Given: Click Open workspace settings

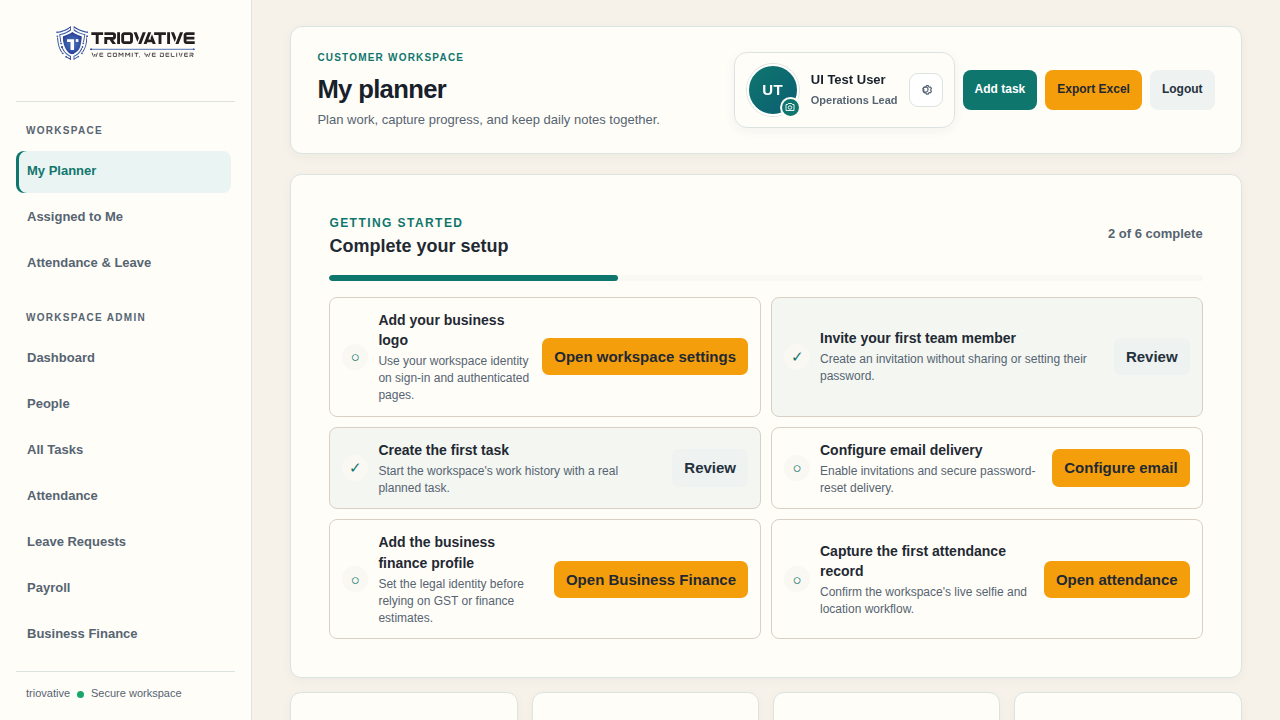Looking at the screenshot, I should [645, 357].
